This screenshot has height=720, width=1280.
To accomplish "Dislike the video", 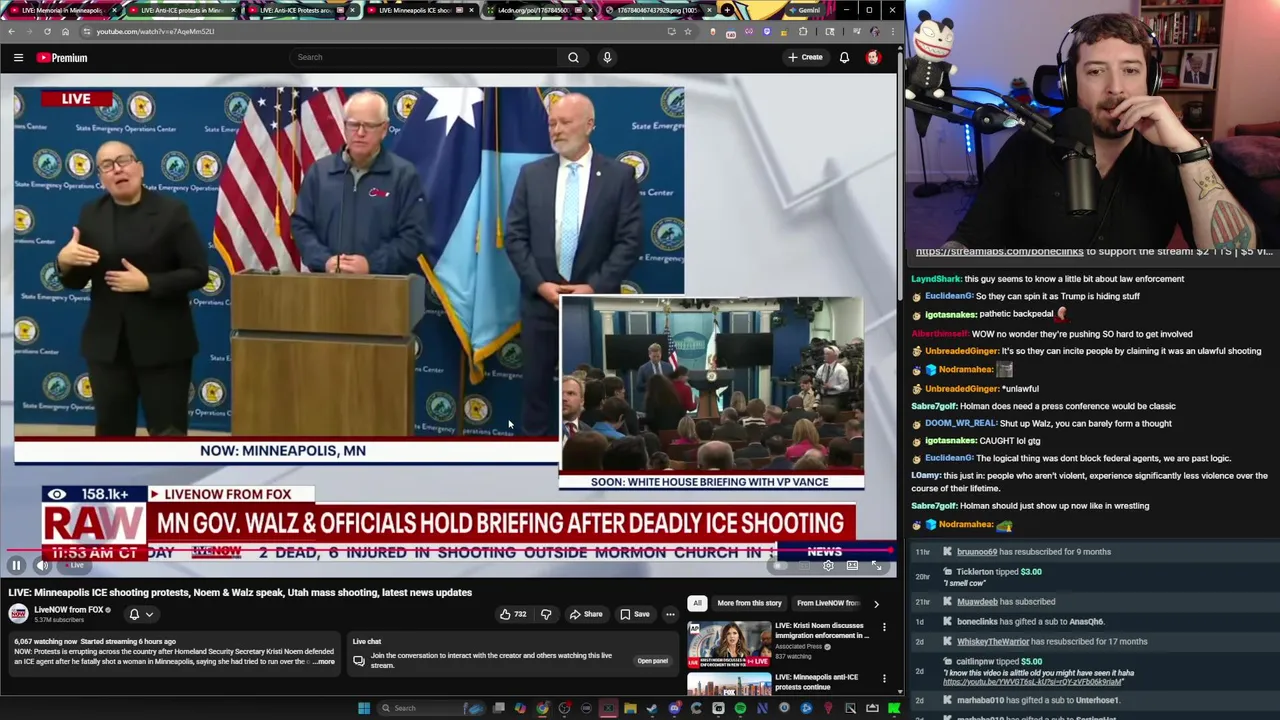I will [x=546, y=614].
